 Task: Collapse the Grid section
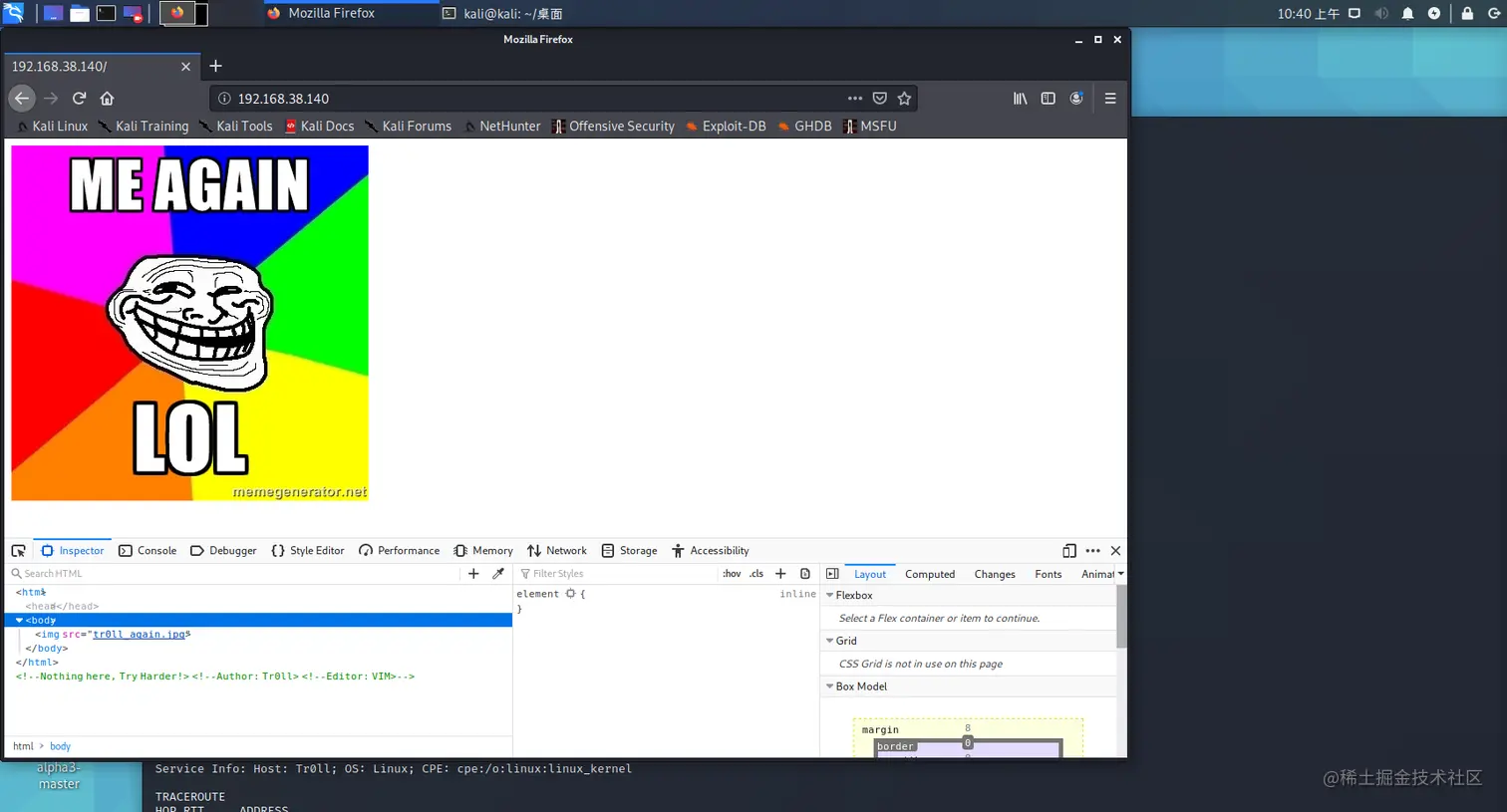(x=829, y=641)
